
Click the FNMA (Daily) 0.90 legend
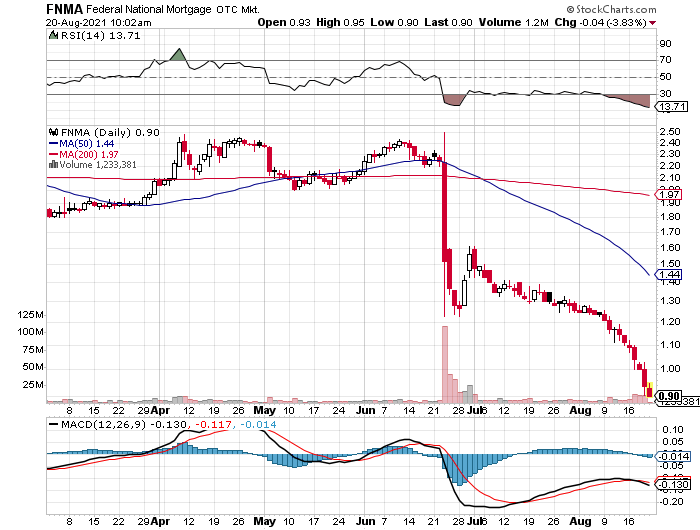pyautogui.click(x=110, y=132)
